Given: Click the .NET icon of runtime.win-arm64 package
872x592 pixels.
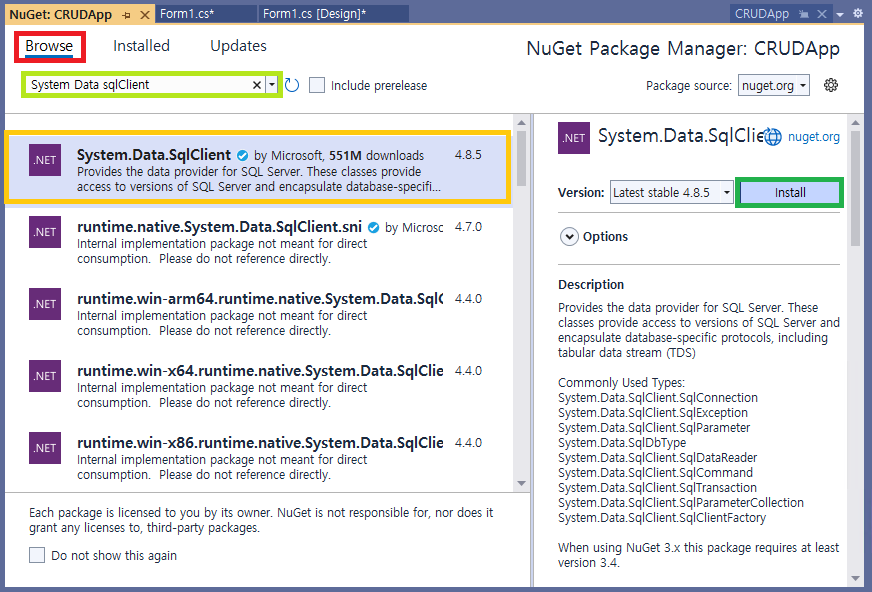Looking at the screenshot, I should pyautogui.click(x=45, y=304).
